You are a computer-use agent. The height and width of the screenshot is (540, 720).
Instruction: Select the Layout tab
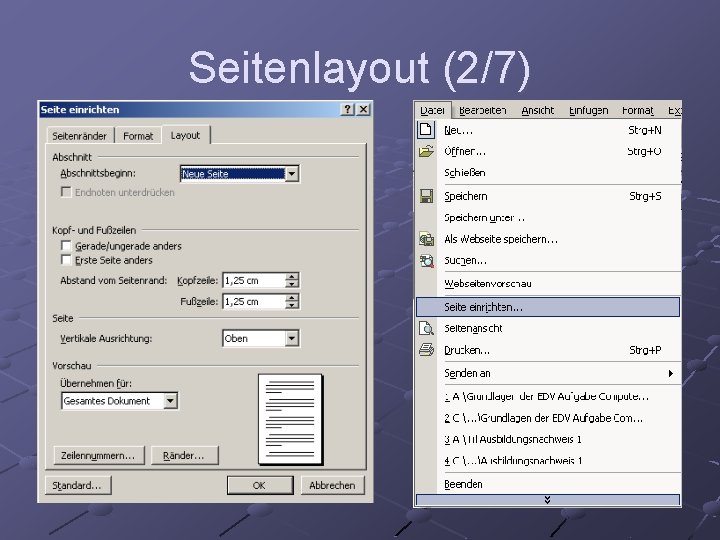[x=186, y=135]
